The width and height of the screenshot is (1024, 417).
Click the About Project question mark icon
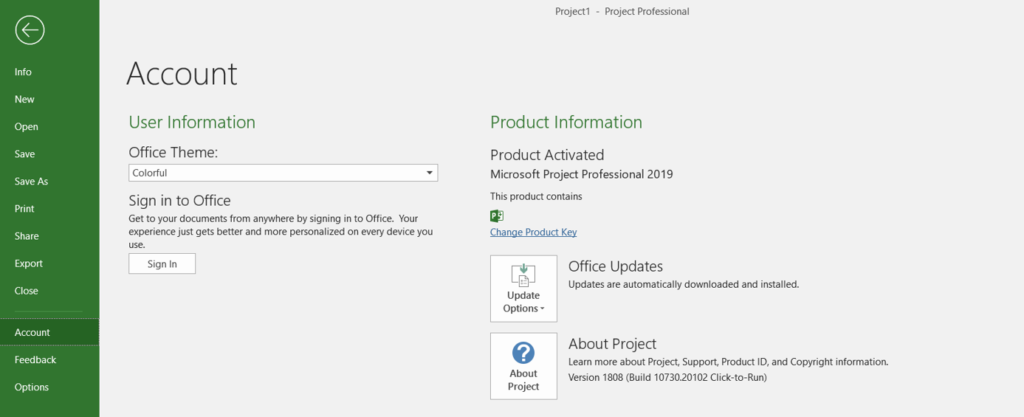524,353
